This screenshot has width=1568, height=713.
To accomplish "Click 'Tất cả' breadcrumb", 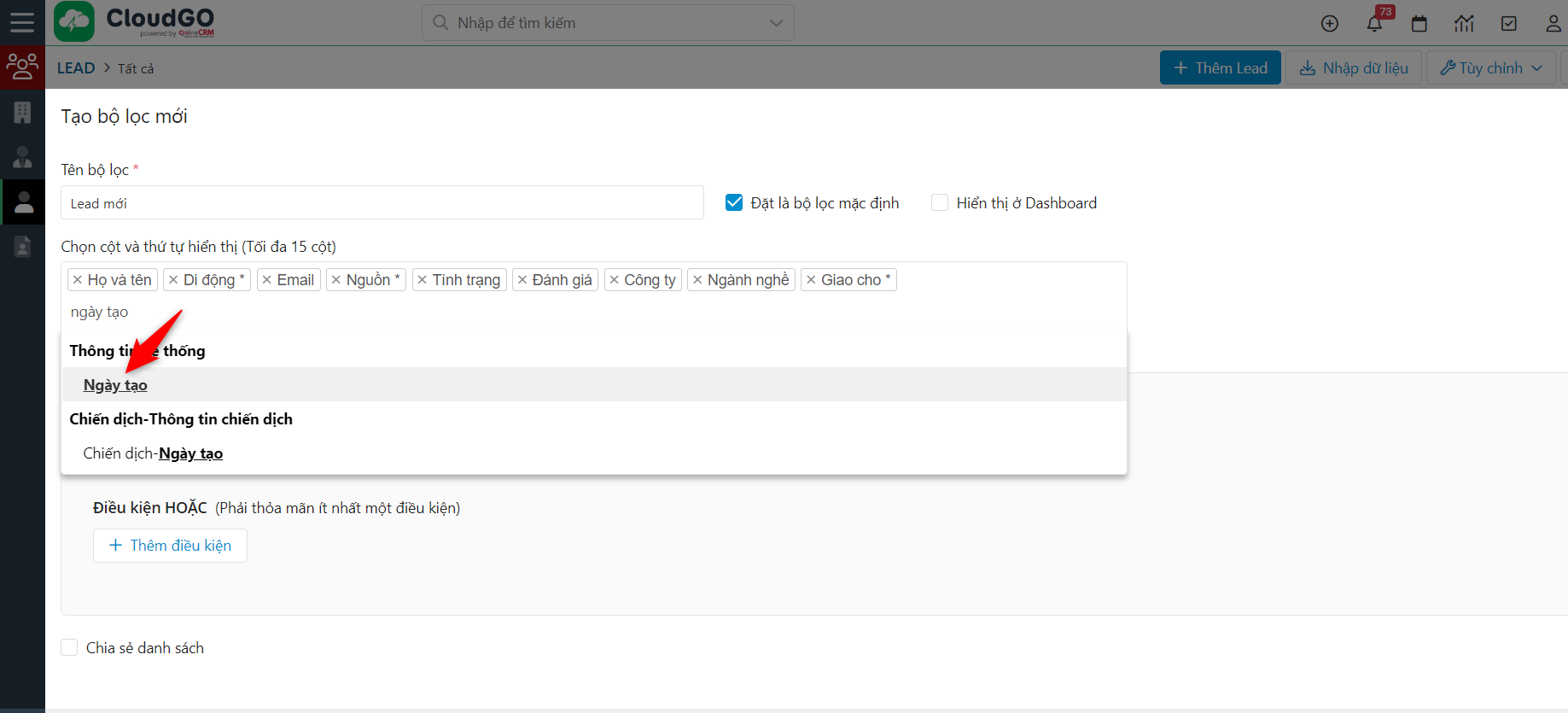I will pyautogui.click(x=136, y=68).
